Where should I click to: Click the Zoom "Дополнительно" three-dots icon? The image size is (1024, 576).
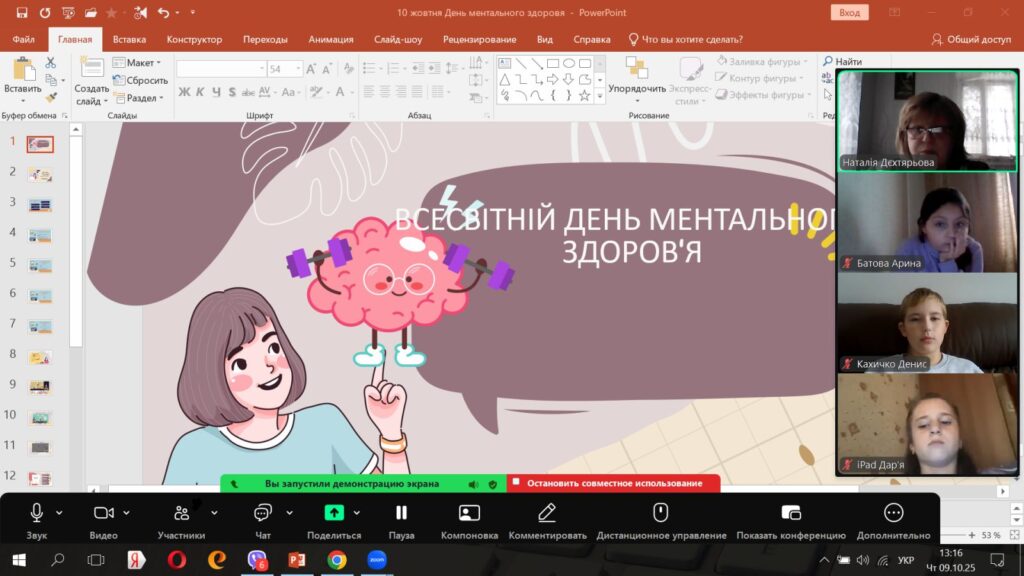[x=893, y=513]
